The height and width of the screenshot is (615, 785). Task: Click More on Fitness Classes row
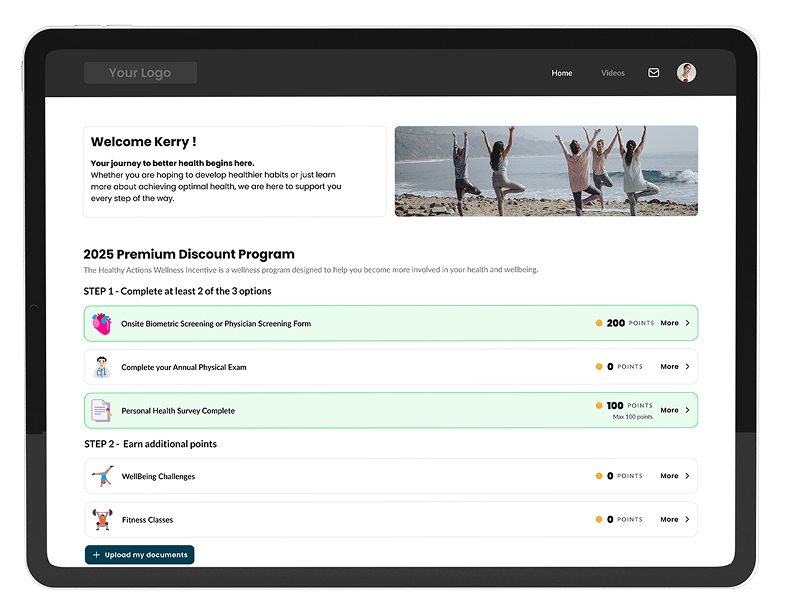(x=669, y=519)
